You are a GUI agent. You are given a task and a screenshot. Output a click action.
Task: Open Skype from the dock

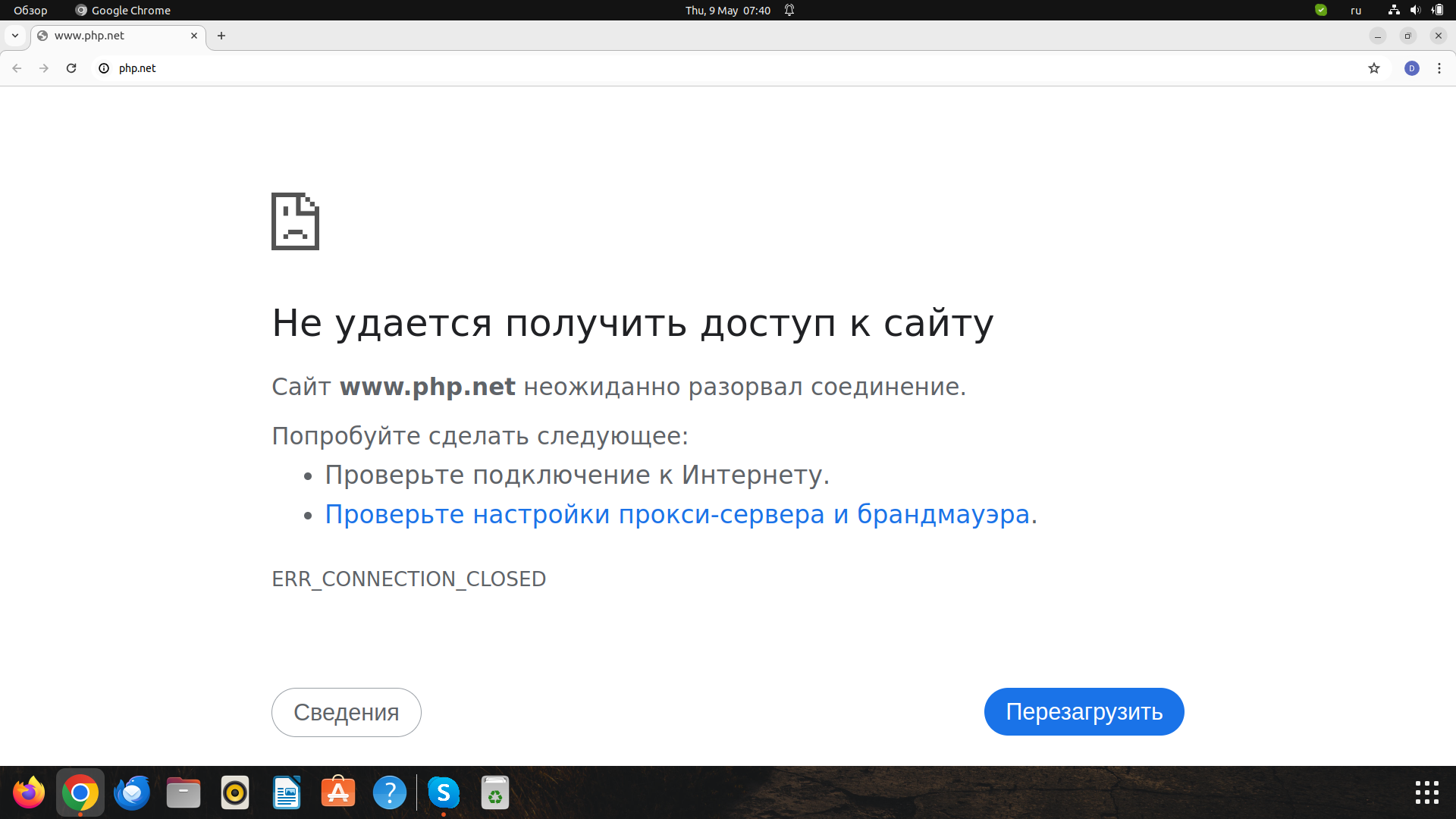(x=444, y=792)
